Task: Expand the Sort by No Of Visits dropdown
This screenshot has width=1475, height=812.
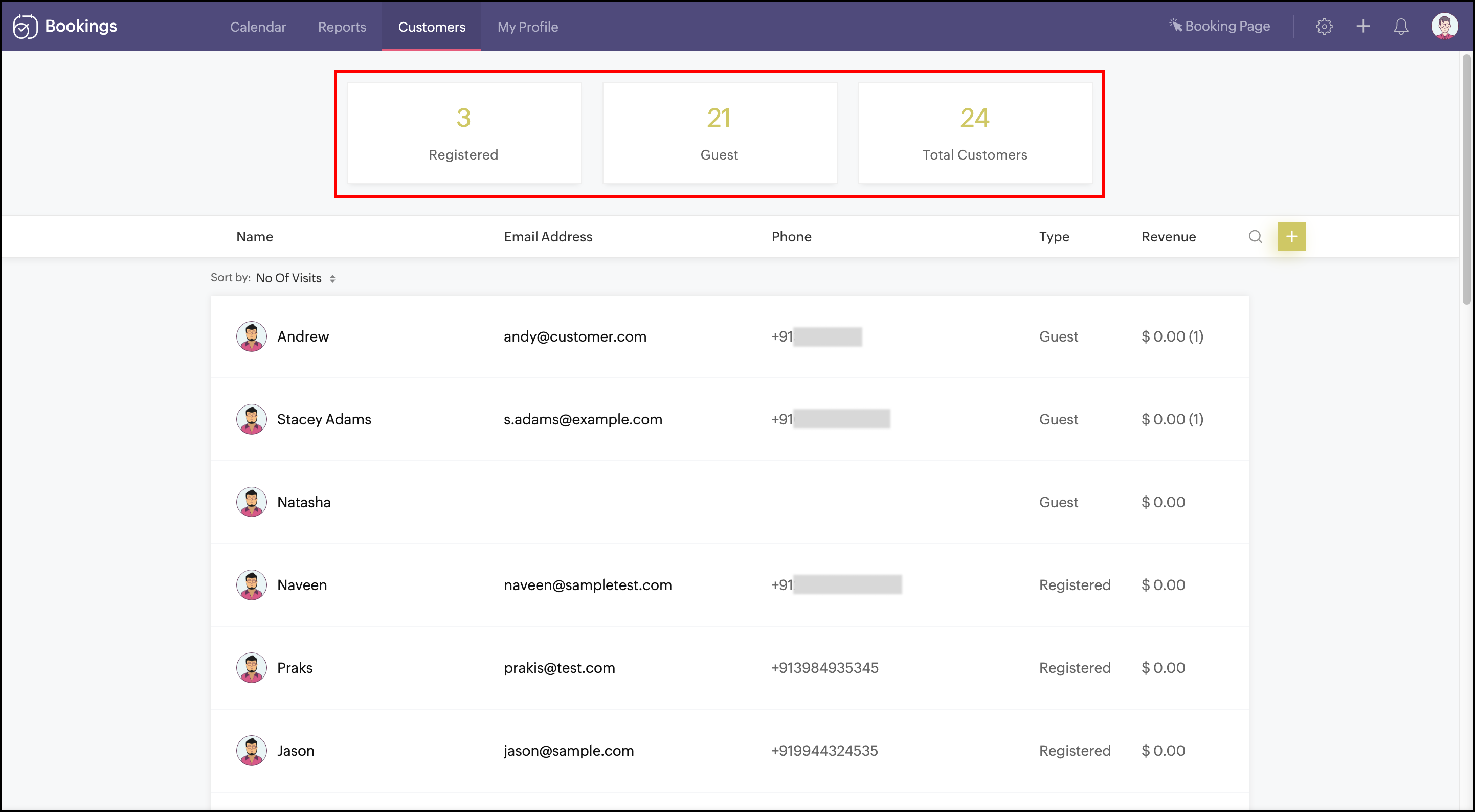Action: point(296,278)
